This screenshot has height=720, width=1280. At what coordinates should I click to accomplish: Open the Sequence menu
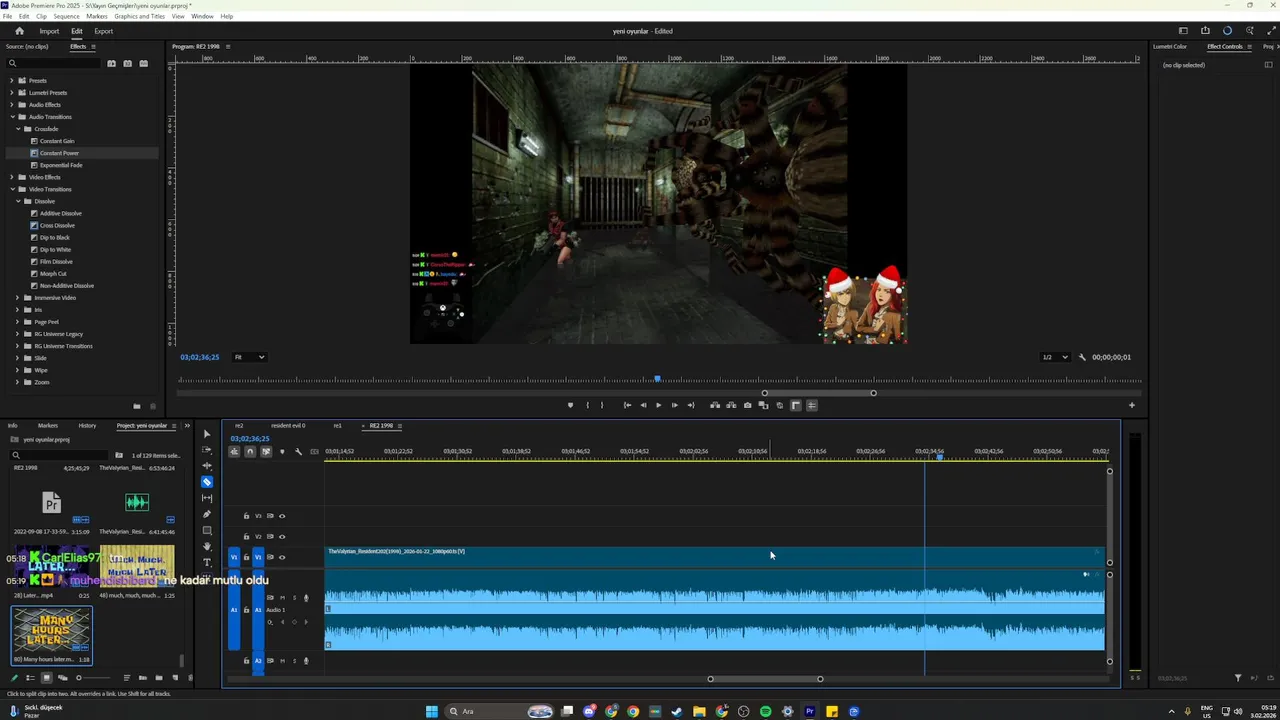(66, 17)
